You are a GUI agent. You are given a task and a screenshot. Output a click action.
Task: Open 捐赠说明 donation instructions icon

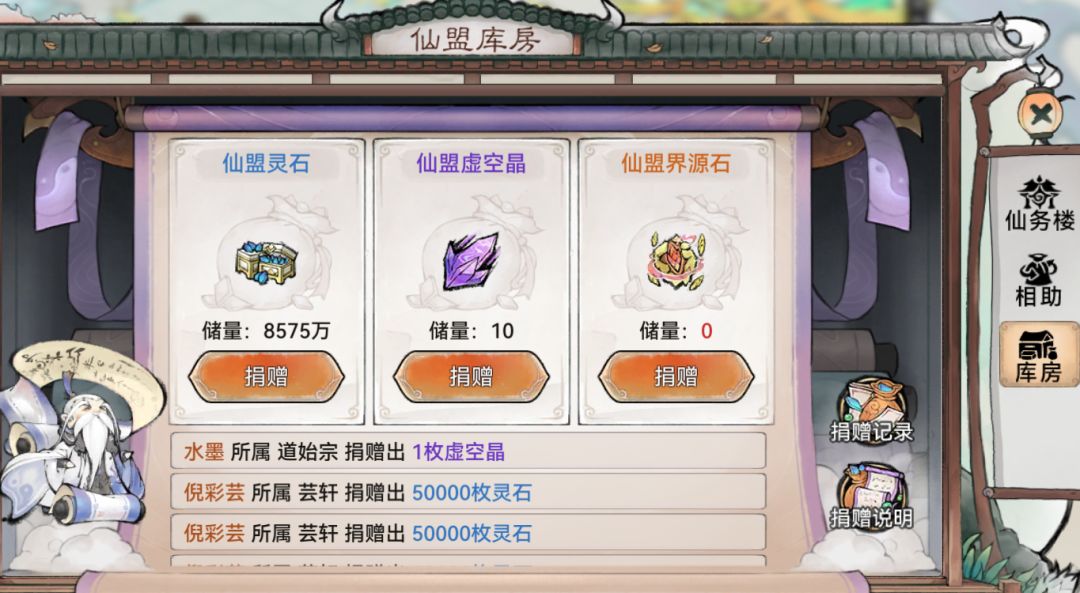pos(871,497)
